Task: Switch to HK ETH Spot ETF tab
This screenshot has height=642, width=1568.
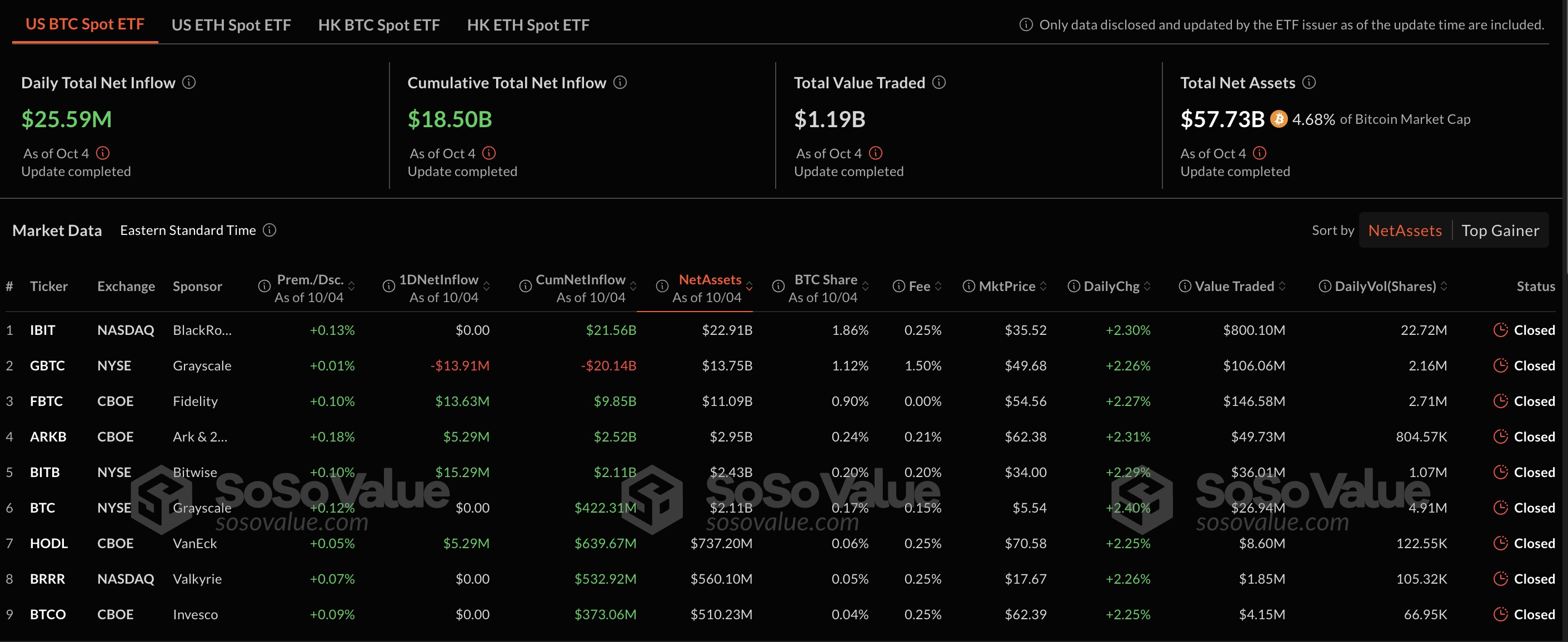Action: (528, 25)
